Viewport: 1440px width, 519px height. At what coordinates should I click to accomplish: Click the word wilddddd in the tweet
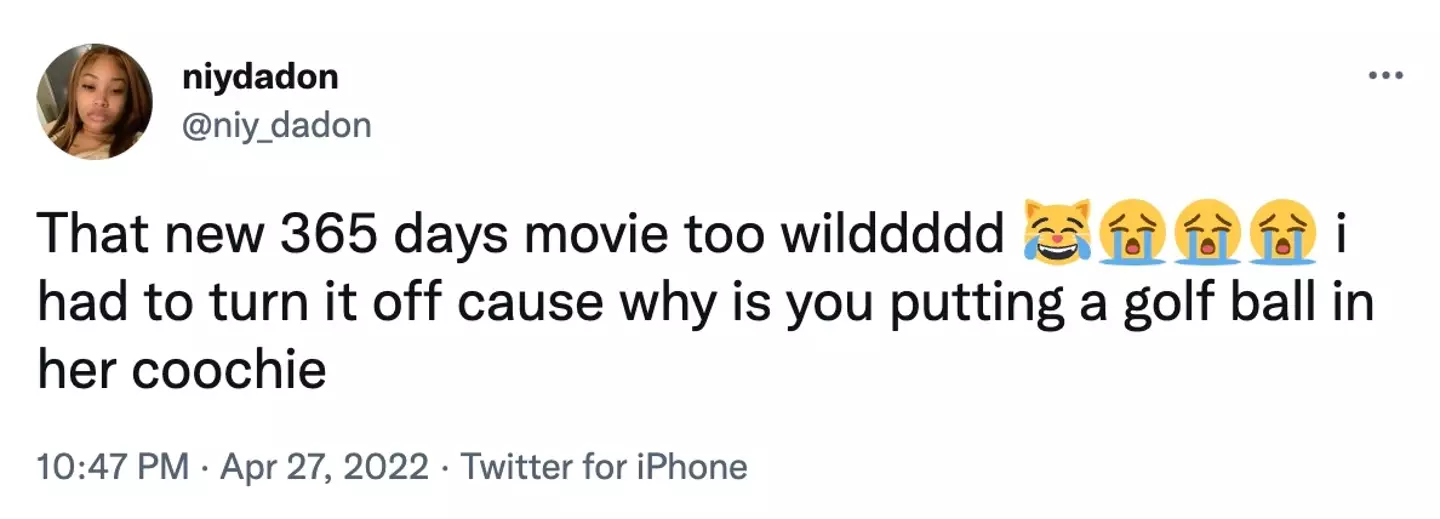pyautogui.click(x=895, y=233)
